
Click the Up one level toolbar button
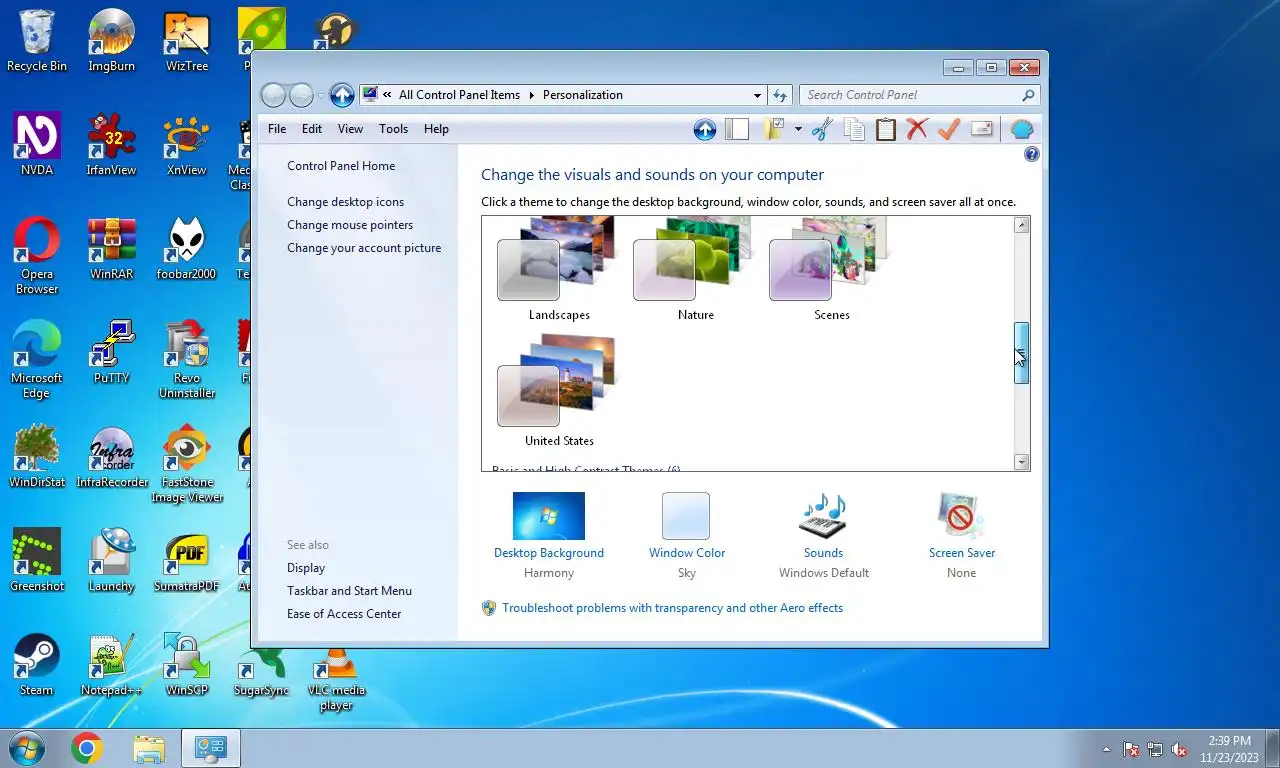[x=704, y=129]
